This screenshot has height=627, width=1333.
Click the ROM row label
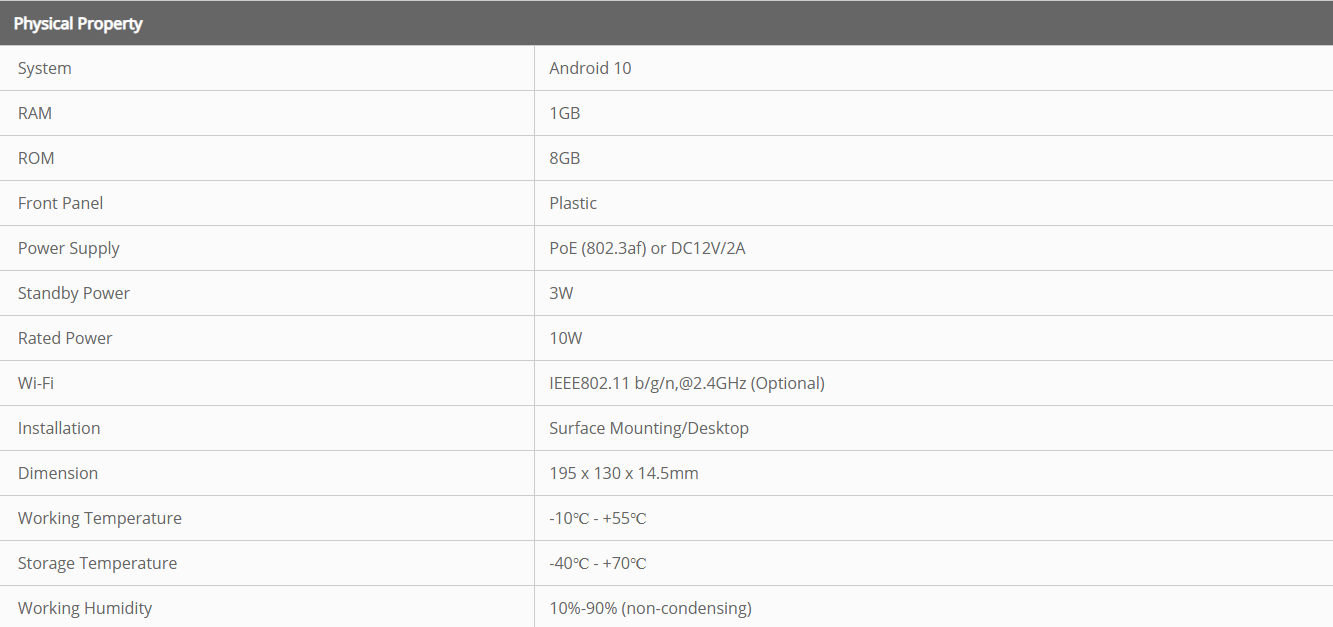[36, 158]
